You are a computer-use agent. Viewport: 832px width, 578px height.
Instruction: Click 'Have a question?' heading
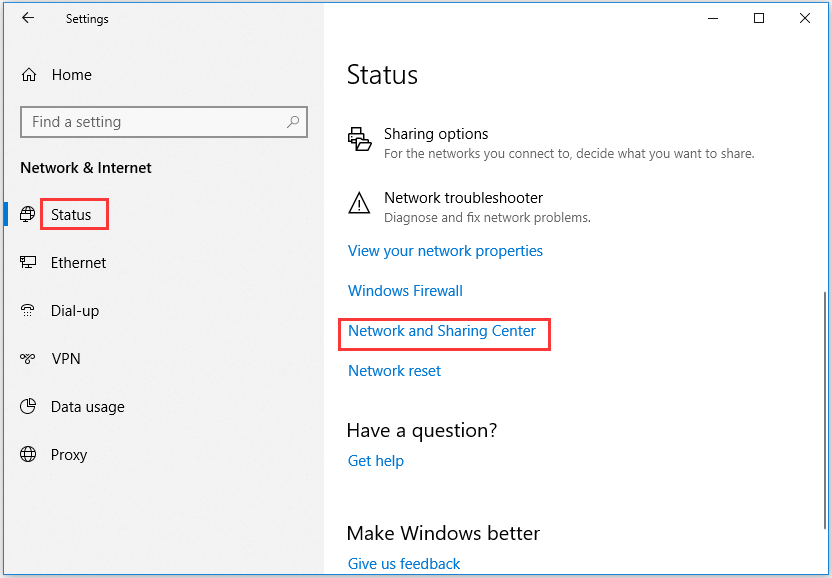(422, 430)
